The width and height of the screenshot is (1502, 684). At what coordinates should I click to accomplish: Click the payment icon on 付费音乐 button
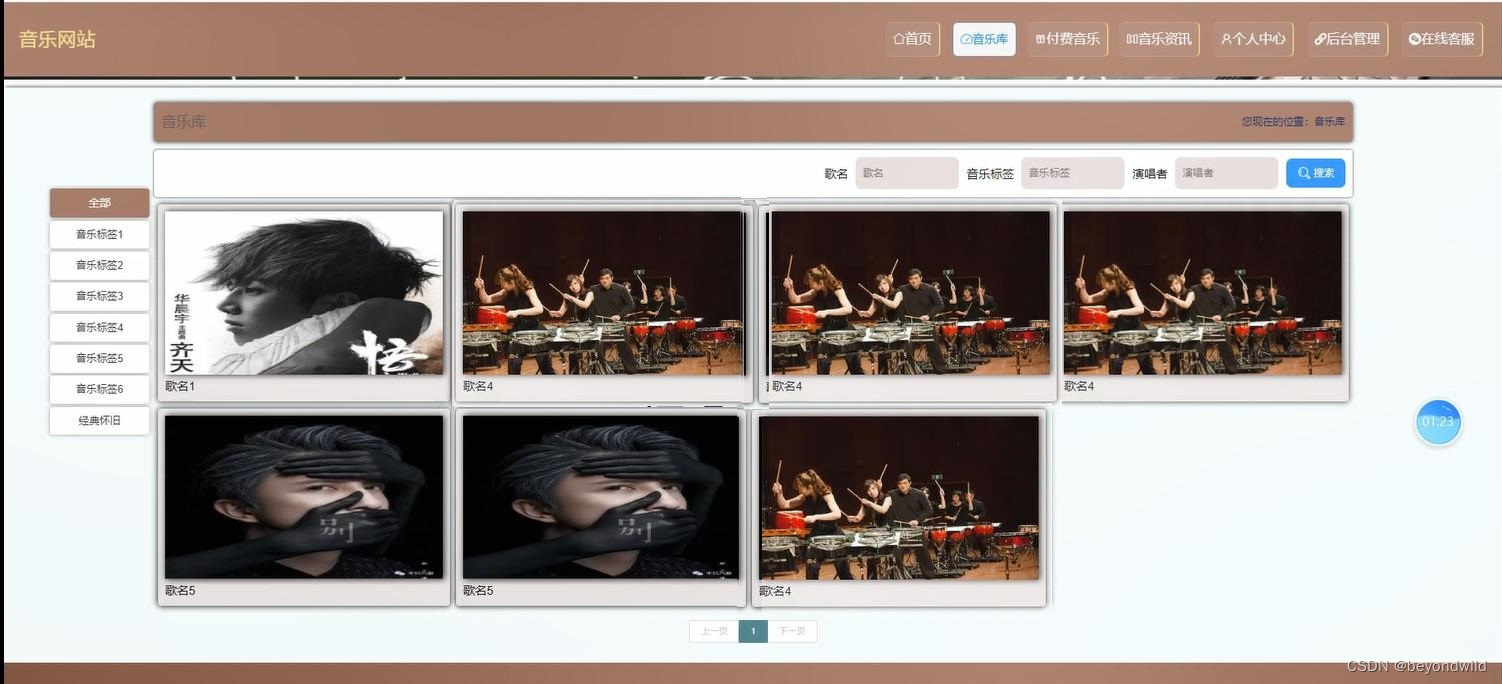1040,39
